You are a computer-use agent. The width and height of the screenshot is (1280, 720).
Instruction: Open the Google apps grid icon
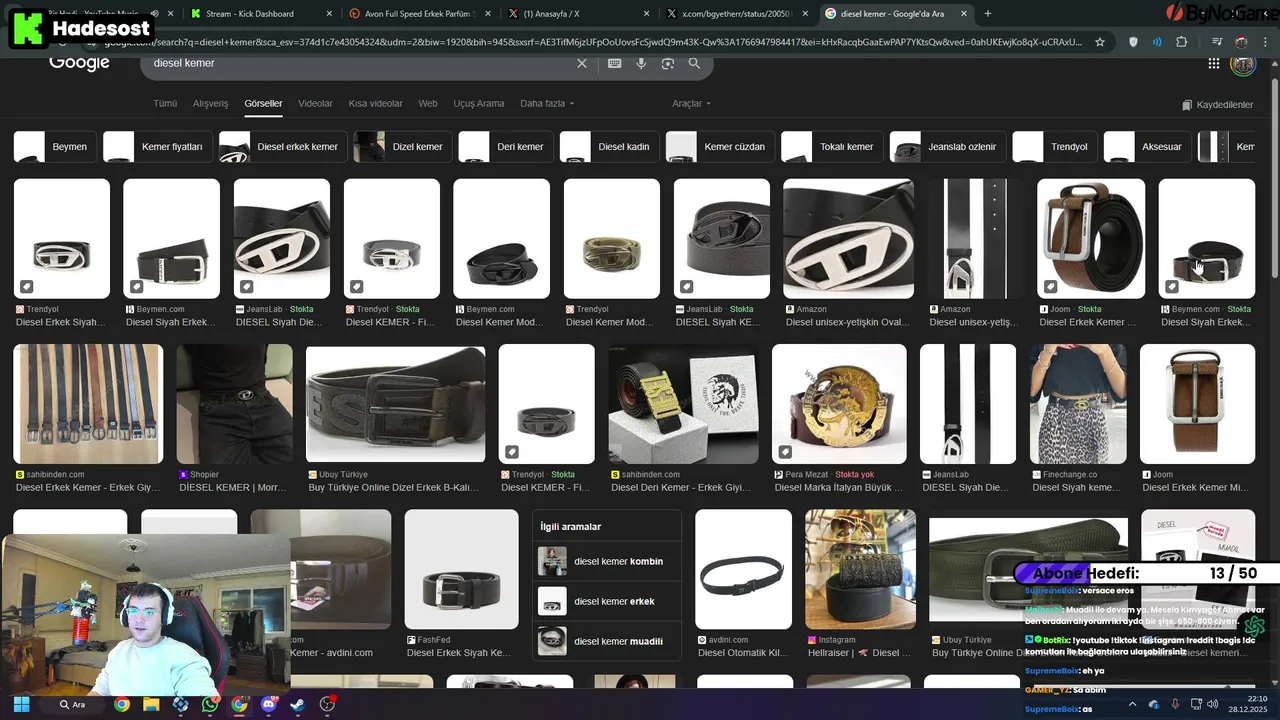(x=1213, y=63)
